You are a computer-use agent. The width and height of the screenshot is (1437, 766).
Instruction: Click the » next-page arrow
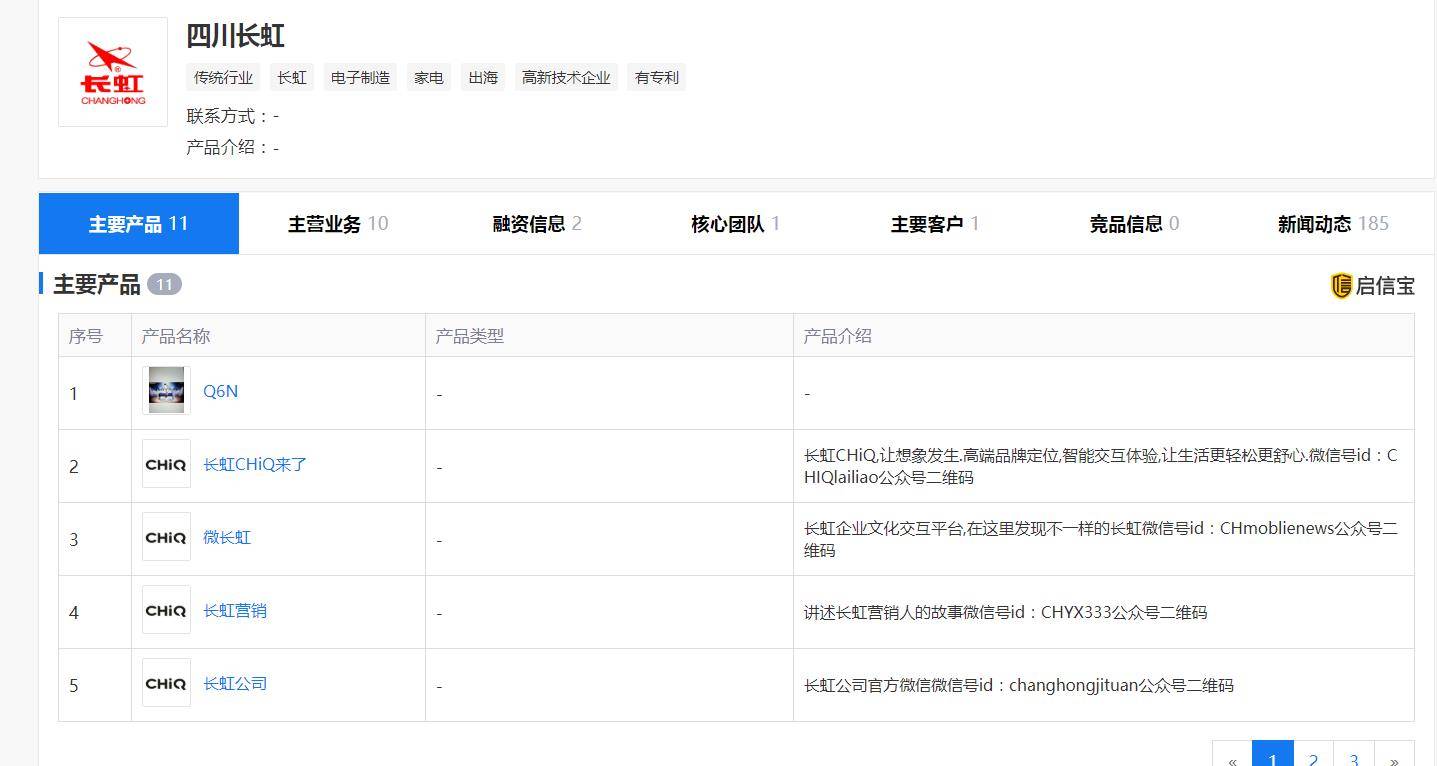(1395, 758)
